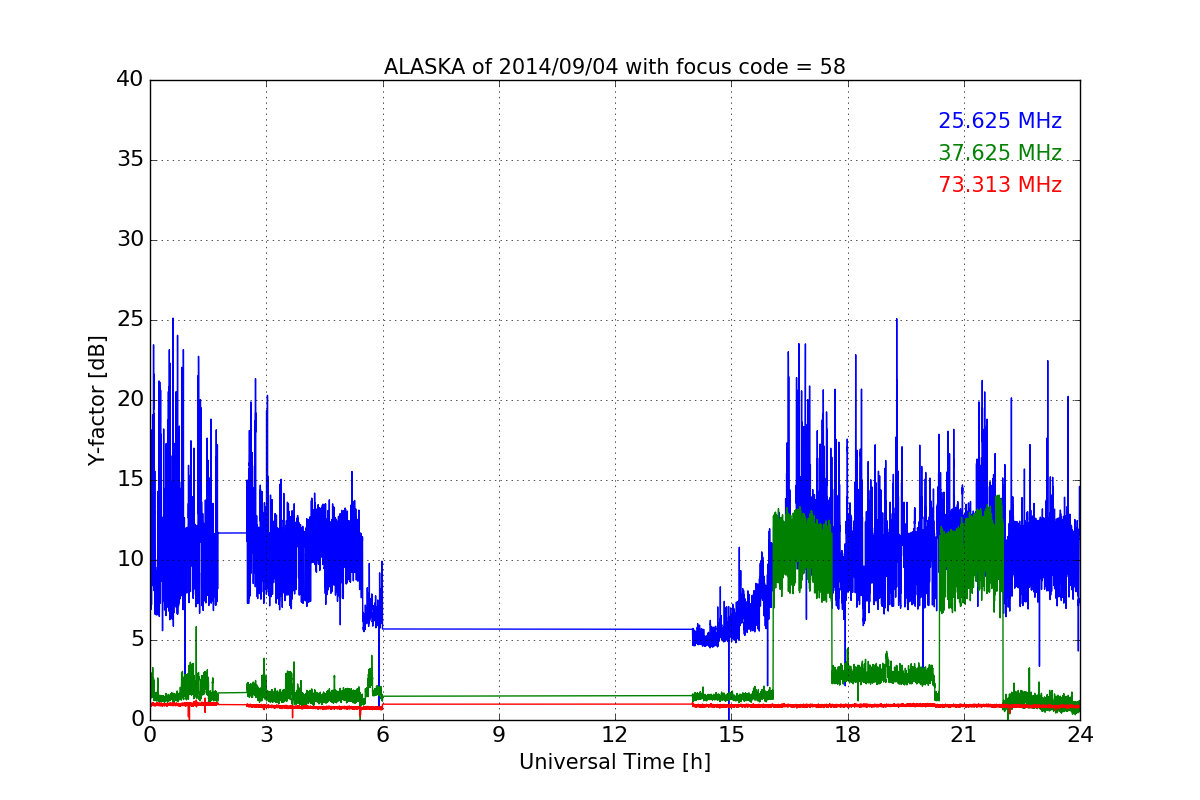Click the x-axis tick label 6

(x=382, y=735)
